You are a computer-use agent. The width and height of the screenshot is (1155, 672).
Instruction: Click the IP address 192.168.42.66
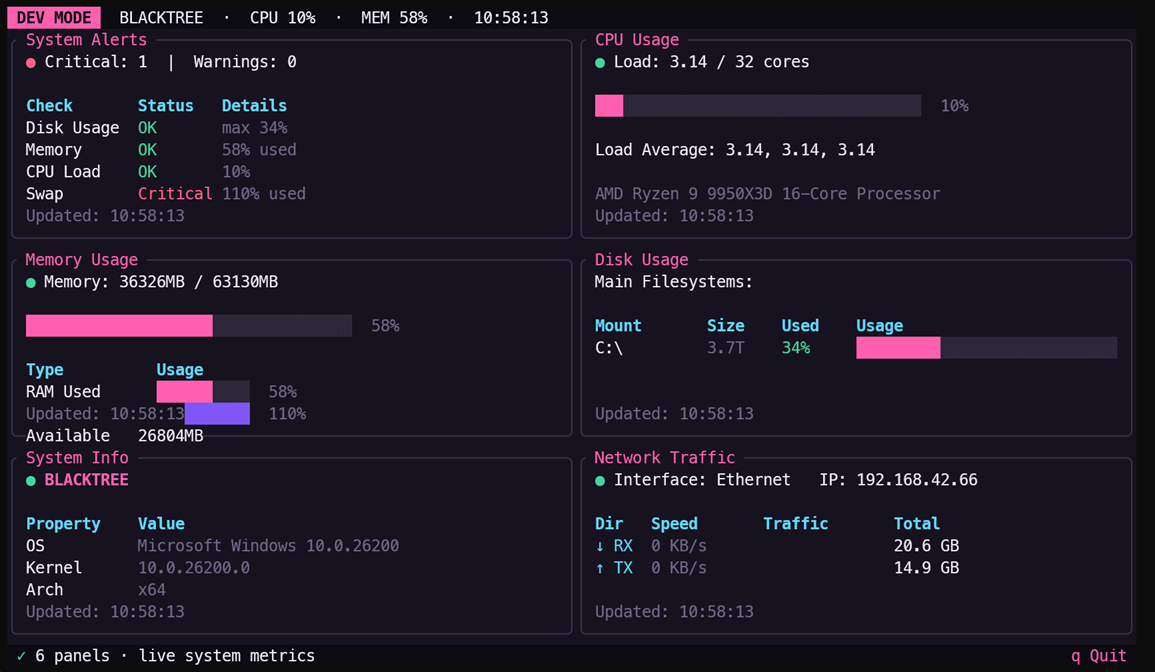click(917, 480)
